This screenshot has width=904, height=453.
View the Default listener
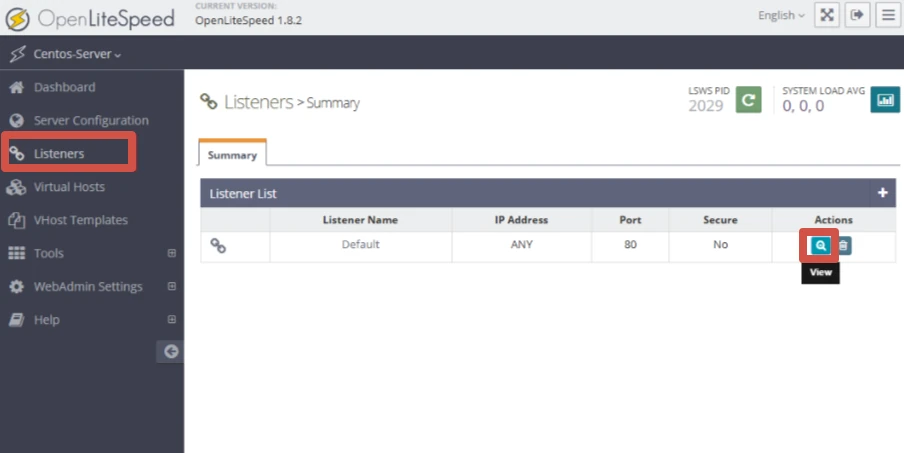pyautogui.click(x=820, y=246)
